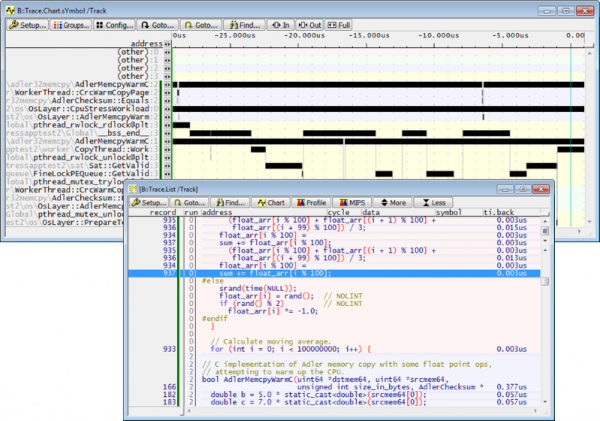Click Find in the Trace.List toolbar

(228, 201)
